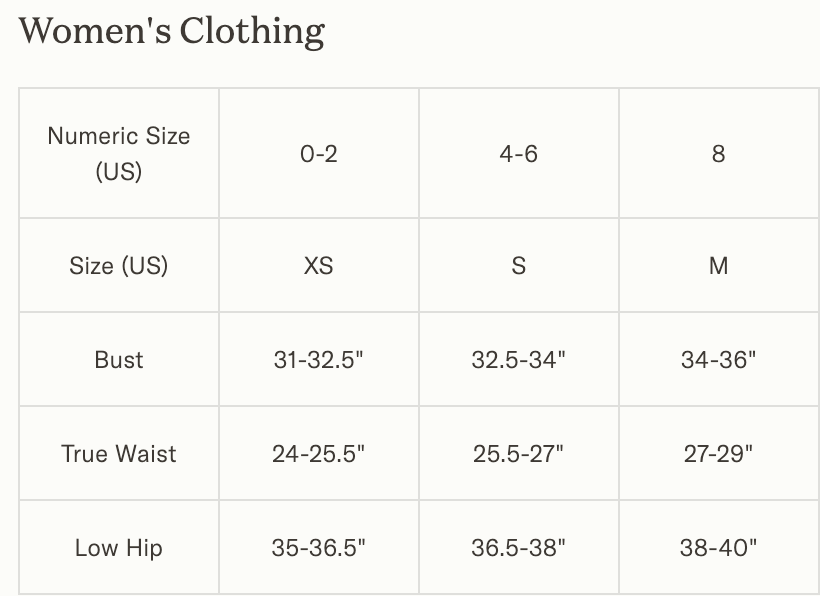Select the Size (US) row label
Image resolution: width=820 pixels, height=596 pixels.
pos(119,266)
